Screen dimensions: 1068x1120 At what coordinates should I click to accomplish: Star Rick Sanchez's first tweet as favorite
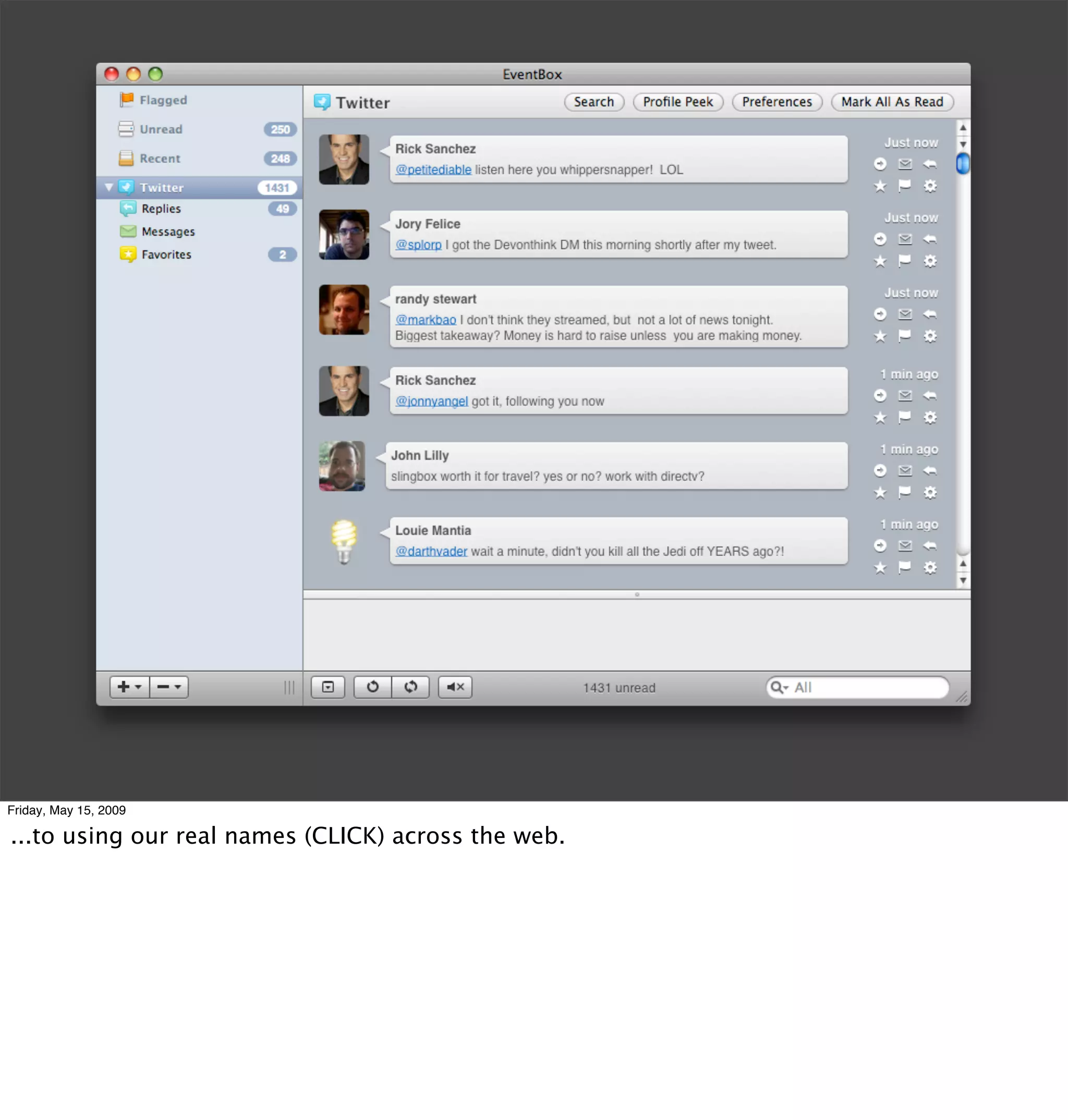[880, 186]
